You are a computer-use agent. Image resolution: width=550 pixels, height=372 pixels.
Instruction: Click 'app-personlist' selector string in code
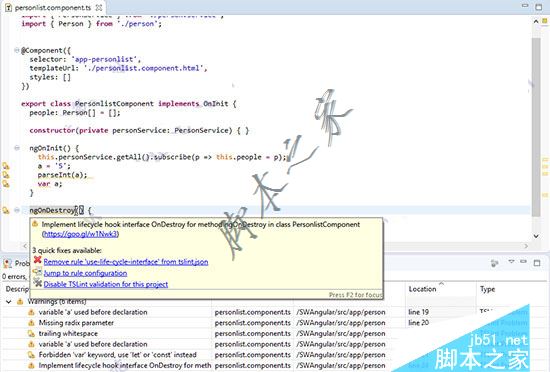point(104,59)
